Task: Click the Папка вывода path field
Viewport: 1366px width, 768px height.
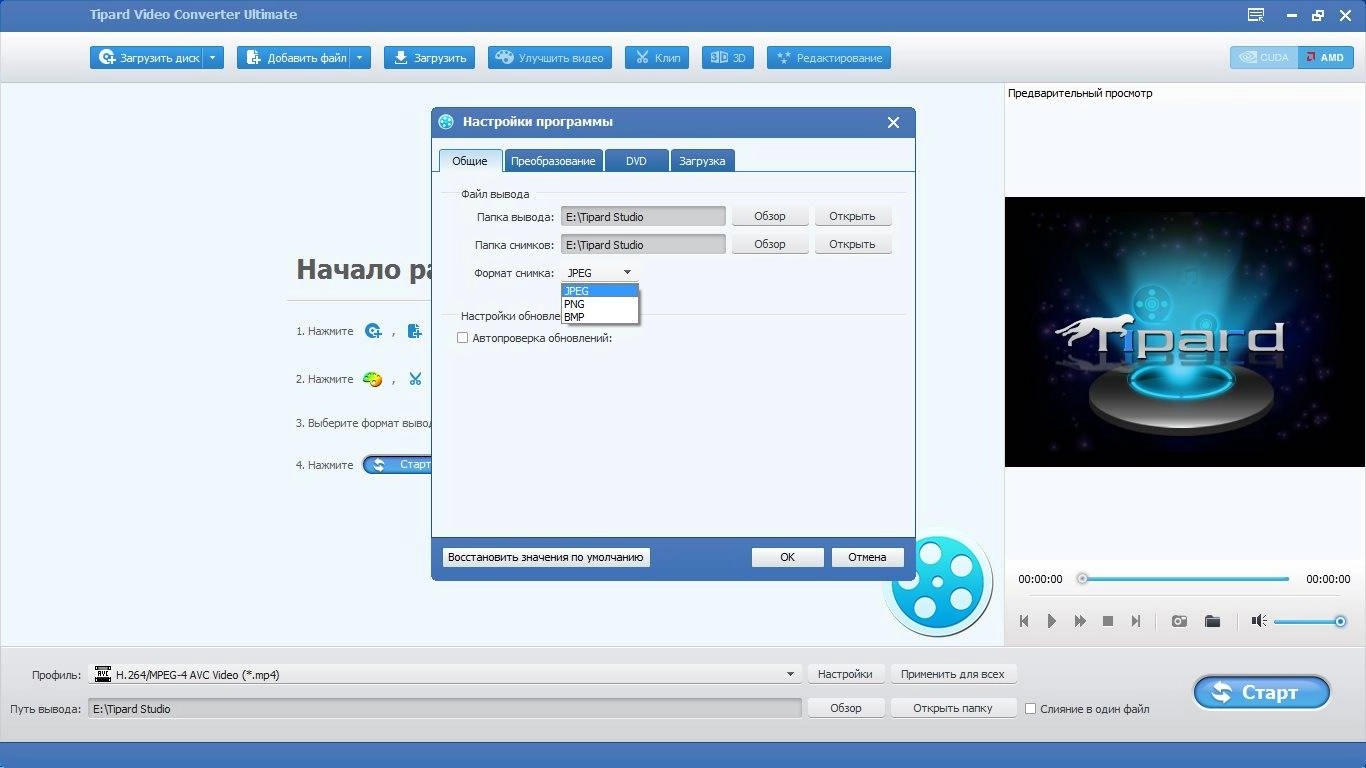Action: click(x=643, y=216)
